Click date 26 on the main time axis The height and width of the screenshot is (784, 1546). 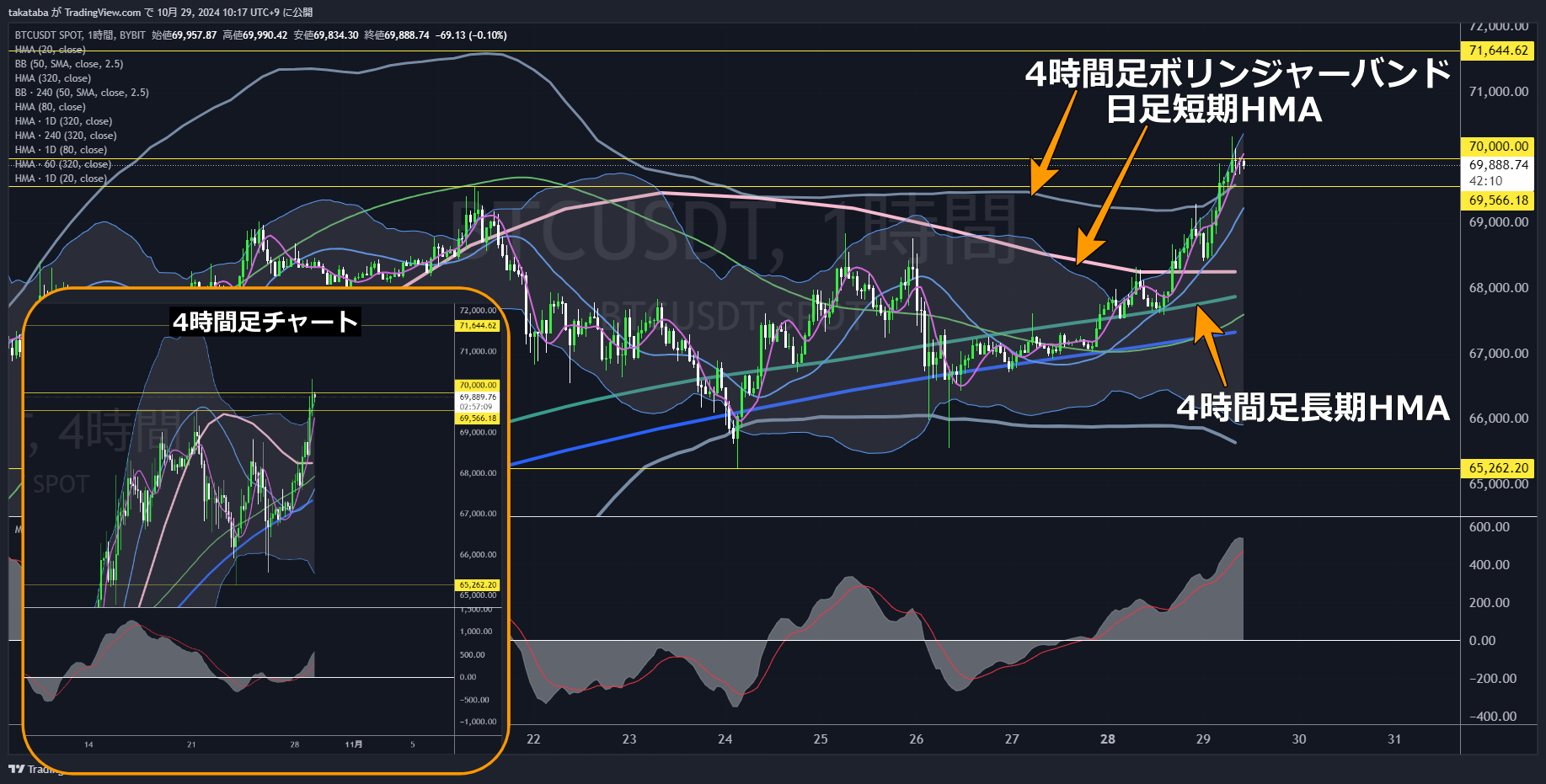pyautogui.click(x=917, y=739)
